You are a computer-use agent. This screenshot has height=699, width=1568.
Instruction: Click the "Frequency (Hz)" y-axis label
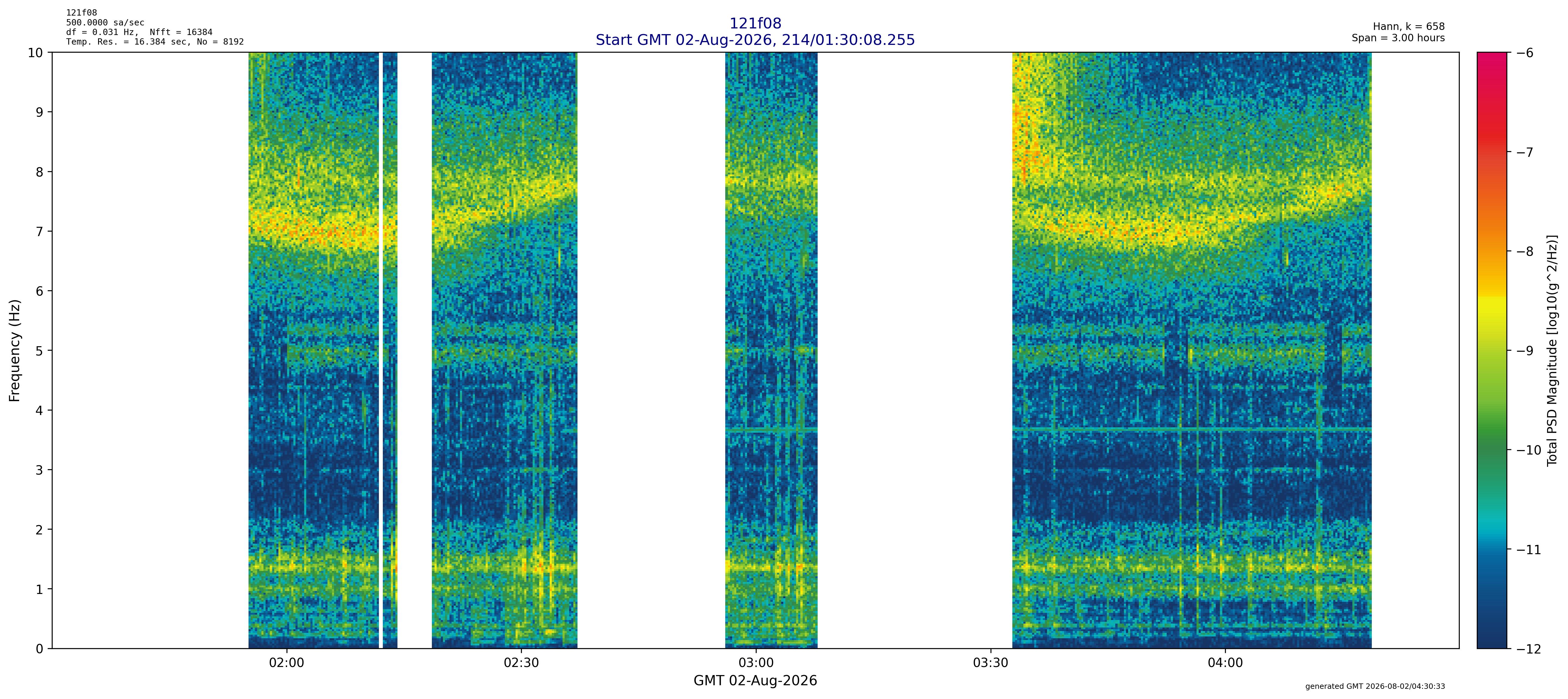(15, 350)
